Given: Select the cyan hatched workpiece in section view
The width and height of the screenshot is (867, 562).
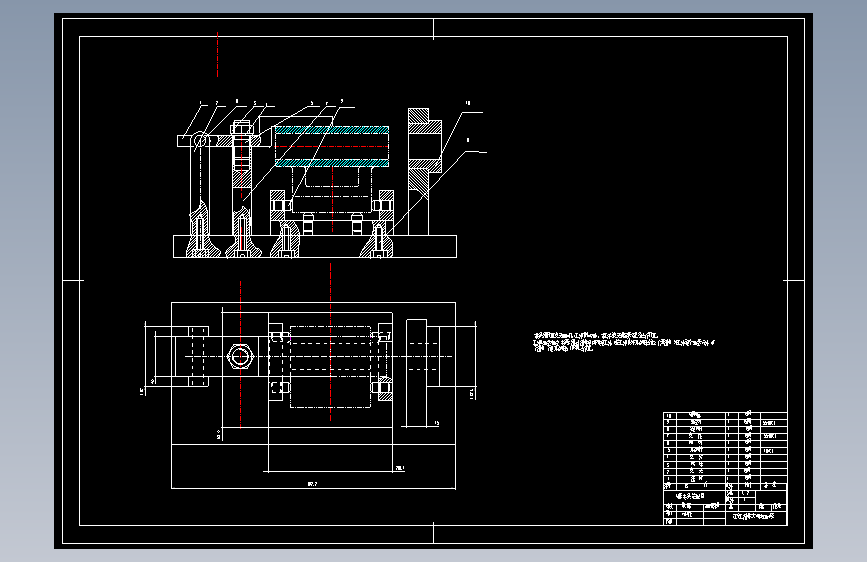Looking at the screenshot, I should click(332, 147).
